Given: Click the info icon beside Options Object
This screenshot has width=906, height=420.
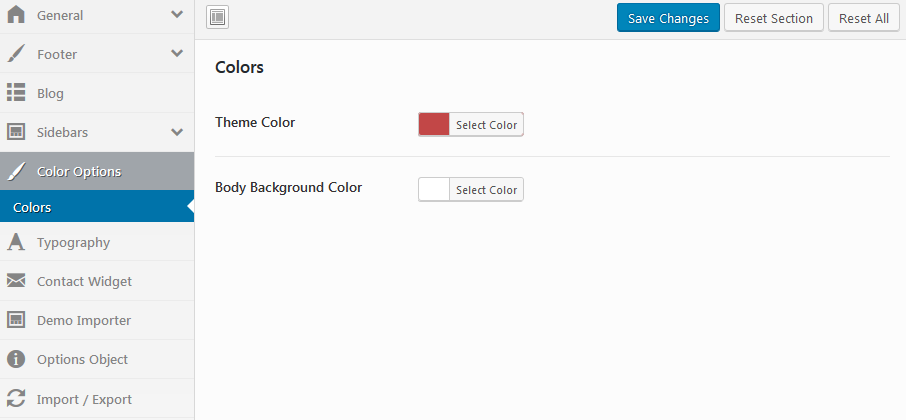Looking at the screenshot, I should [x=16, y=359].
